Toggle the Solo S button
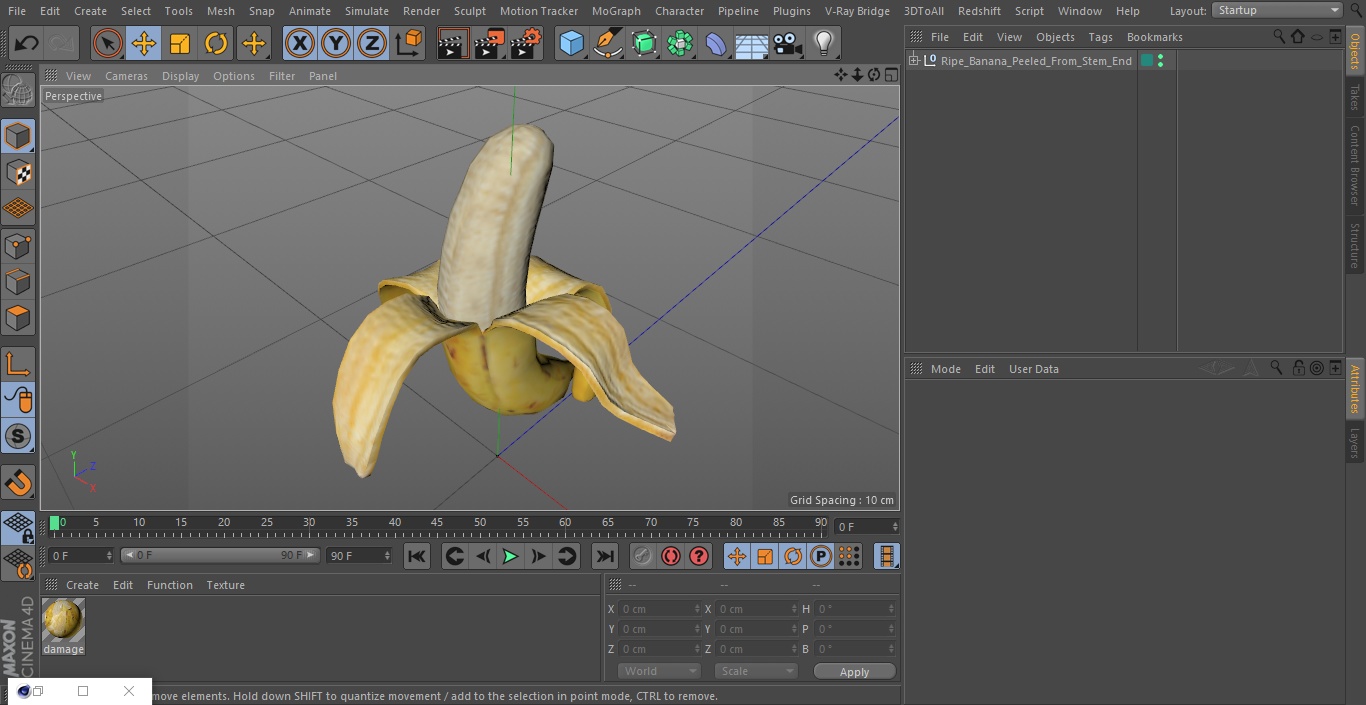The width and height of the screenshot is (1366, 705). [x=18, y=436]
